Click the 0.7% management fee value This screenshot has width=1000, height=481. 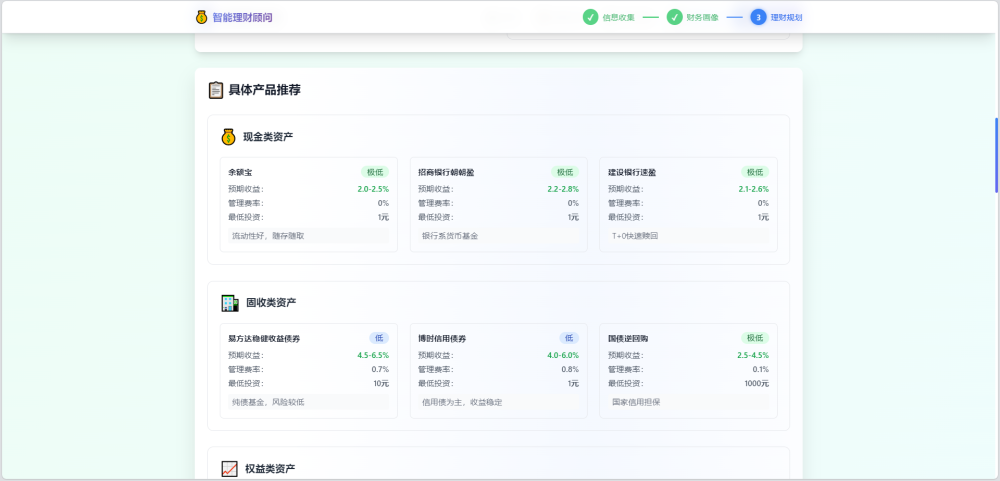pyautogui.click(x=380, y=370)
